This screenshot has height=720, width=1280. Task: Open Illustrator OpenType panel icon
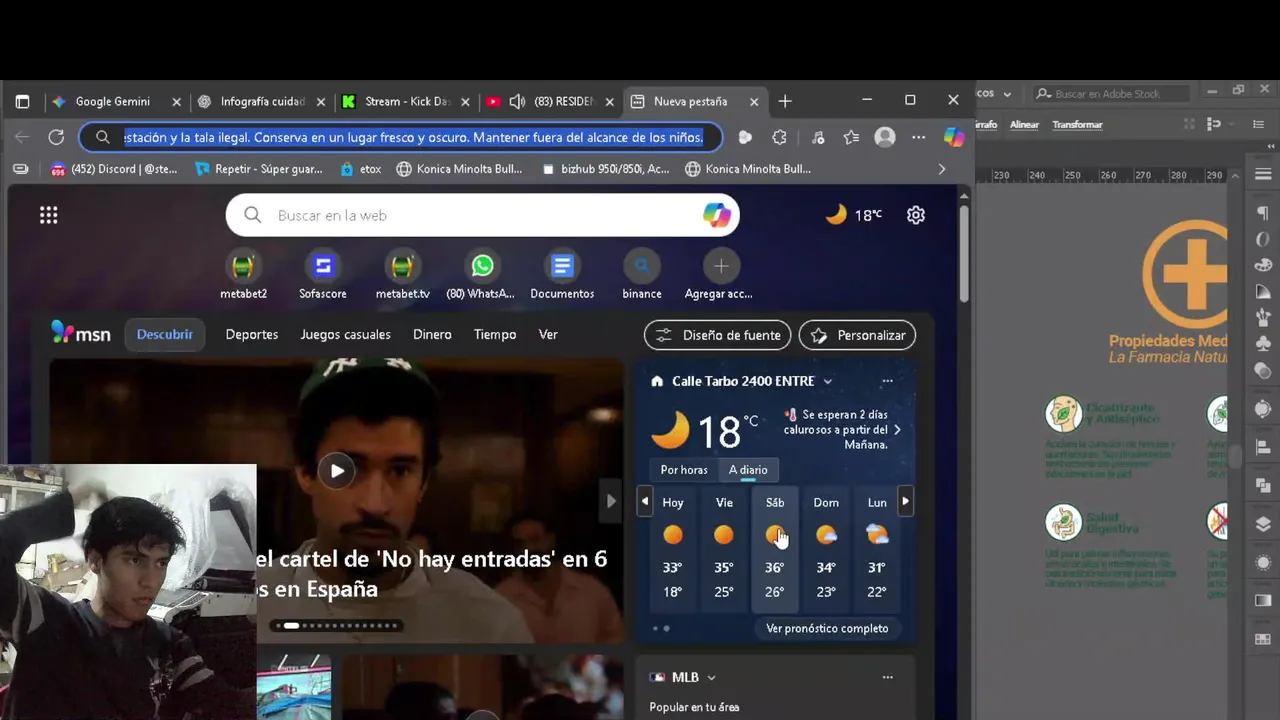[1263, 240]
